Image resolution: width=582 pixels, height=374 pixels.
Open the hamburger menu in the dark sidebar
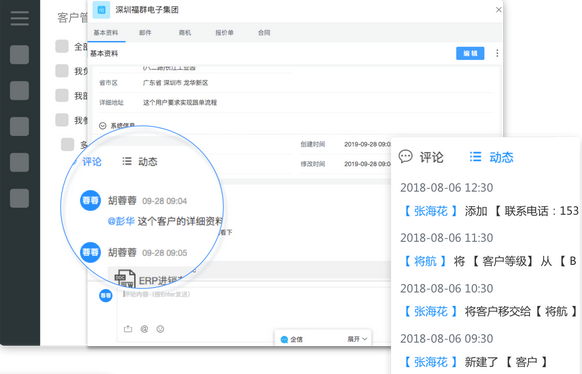pos(20,18)
